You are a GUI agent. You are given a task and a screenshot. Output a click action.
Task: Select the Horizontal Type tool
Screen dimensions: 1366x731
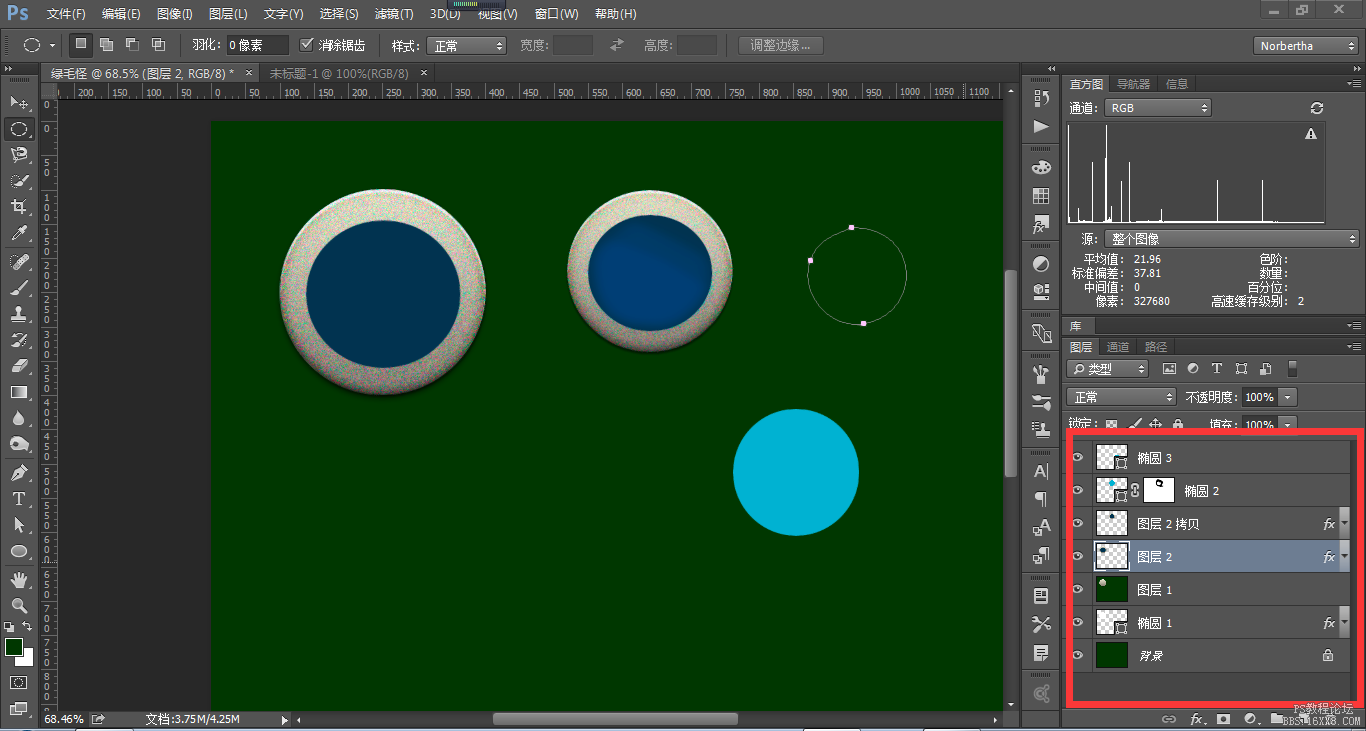tap(19, 499)
